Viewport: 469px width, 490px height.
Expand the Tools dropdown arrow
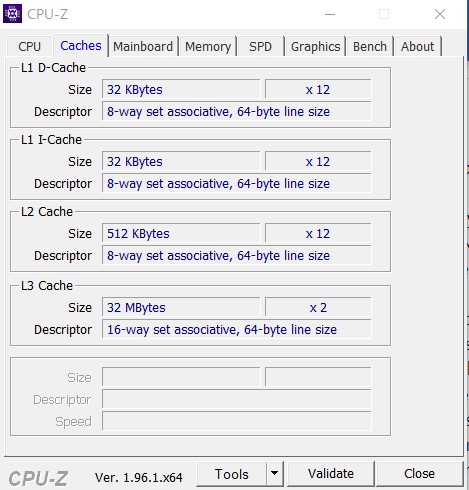pos(275,473)
